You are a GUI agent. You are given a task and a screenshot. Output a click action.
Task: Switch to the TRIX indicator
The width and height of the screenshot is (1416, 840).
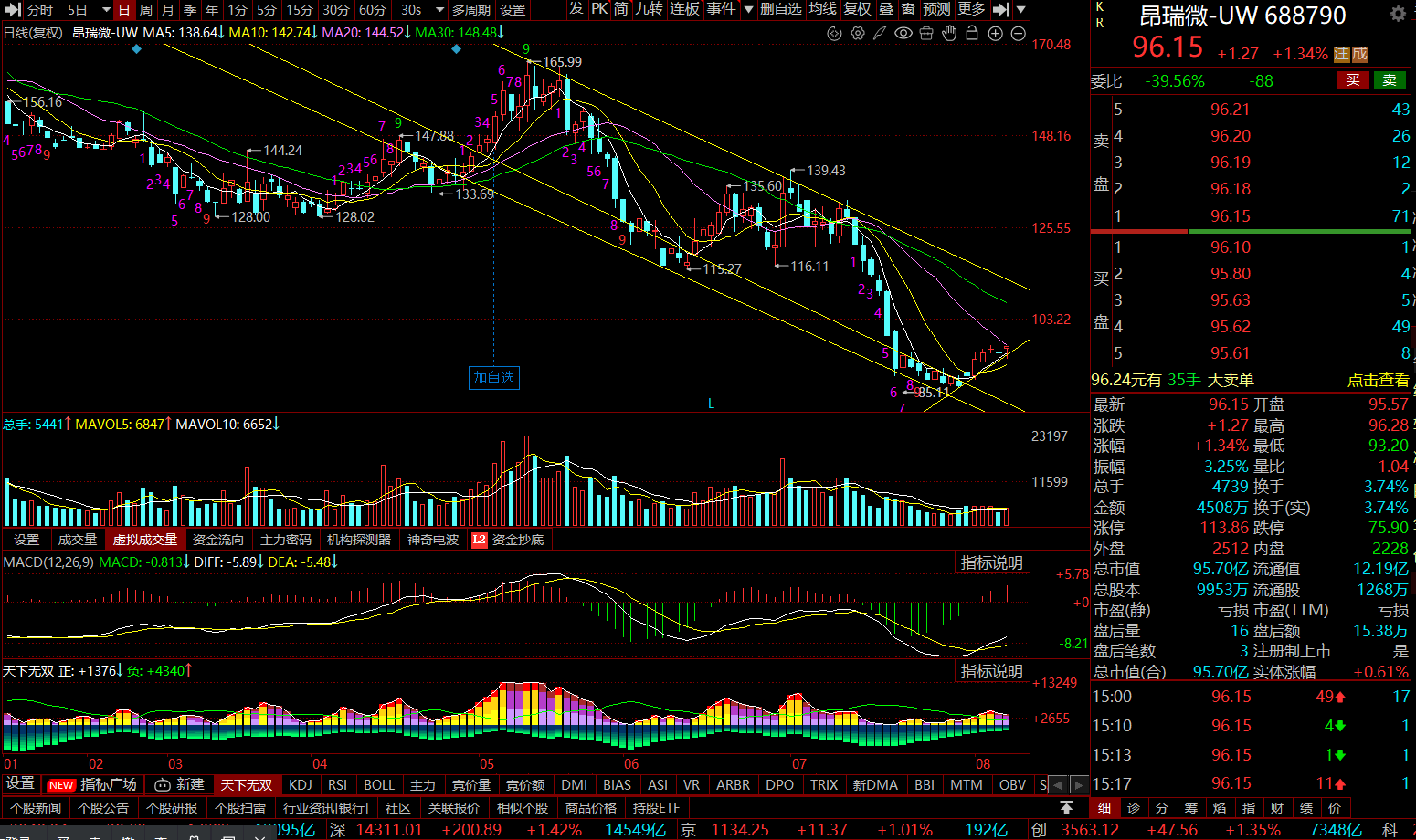point(824,785)
